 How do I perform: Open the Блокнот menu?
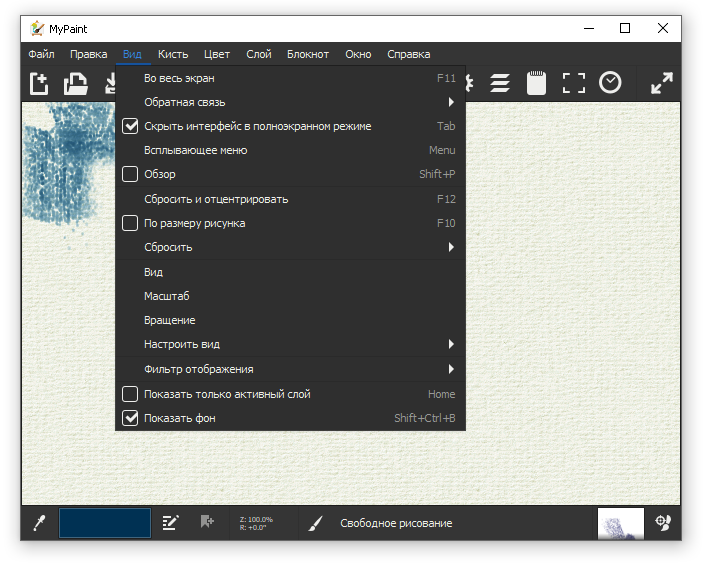308,54
